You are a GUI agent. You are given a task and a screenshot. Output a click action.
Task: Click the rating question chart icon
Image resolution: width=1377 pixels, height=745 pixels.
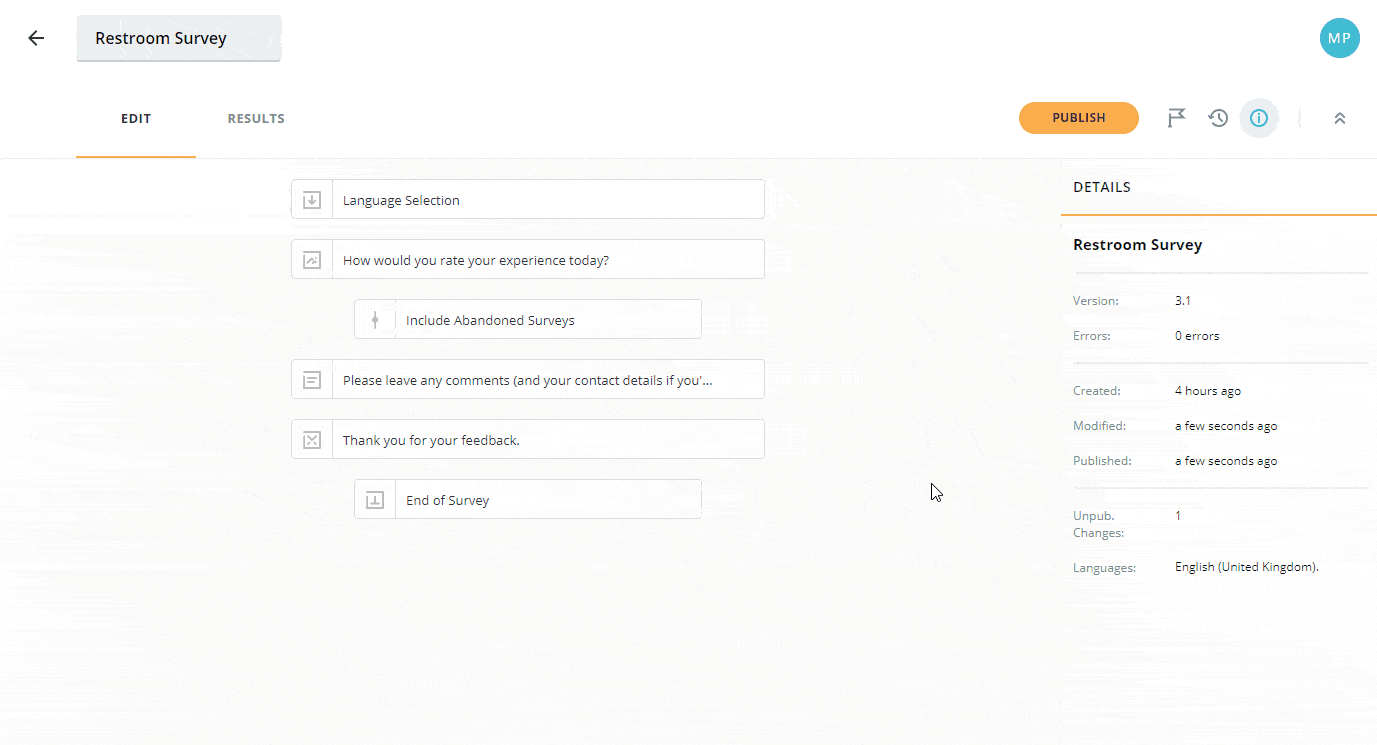tap(312, 260)
